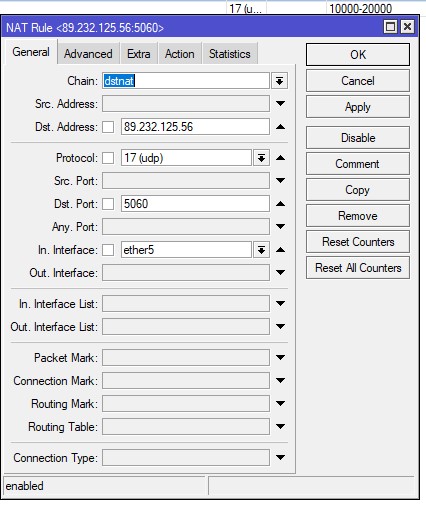Click the Cancel button

click(x=358, y=81)
